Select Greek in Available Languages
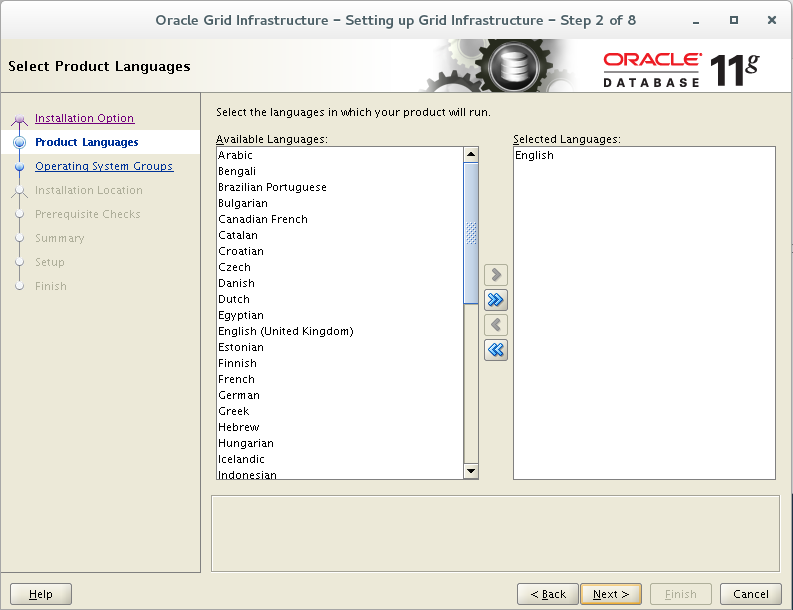793x610 pixels. 339,411
